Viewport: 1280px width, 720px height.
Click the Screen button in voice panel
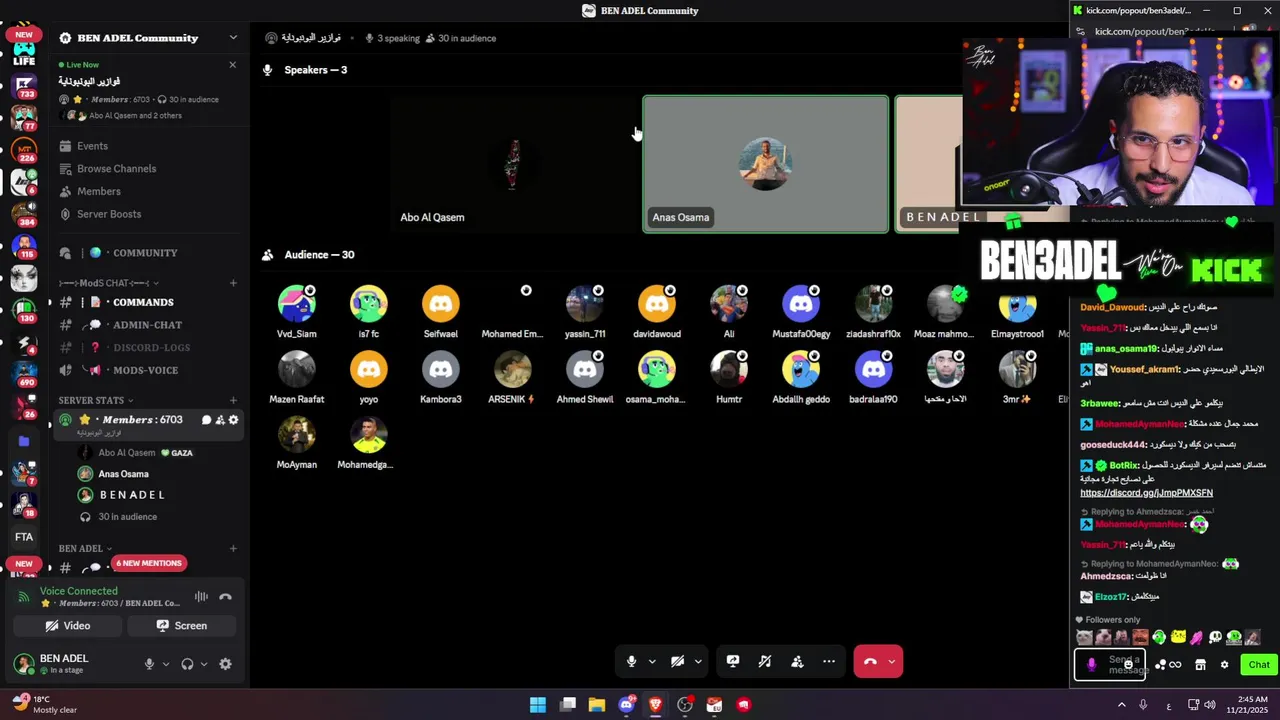[x=182, y=626]
